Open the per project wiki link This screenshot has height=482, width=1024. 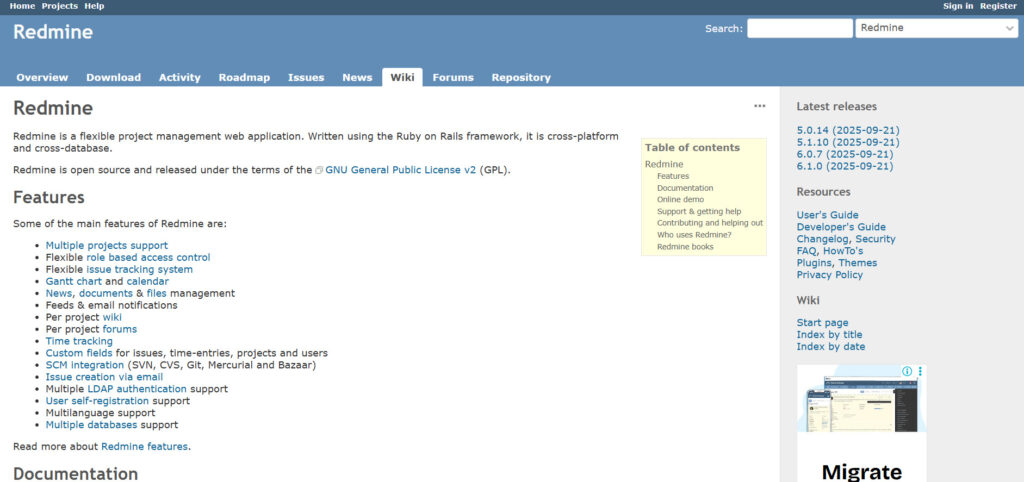(112, 317)
